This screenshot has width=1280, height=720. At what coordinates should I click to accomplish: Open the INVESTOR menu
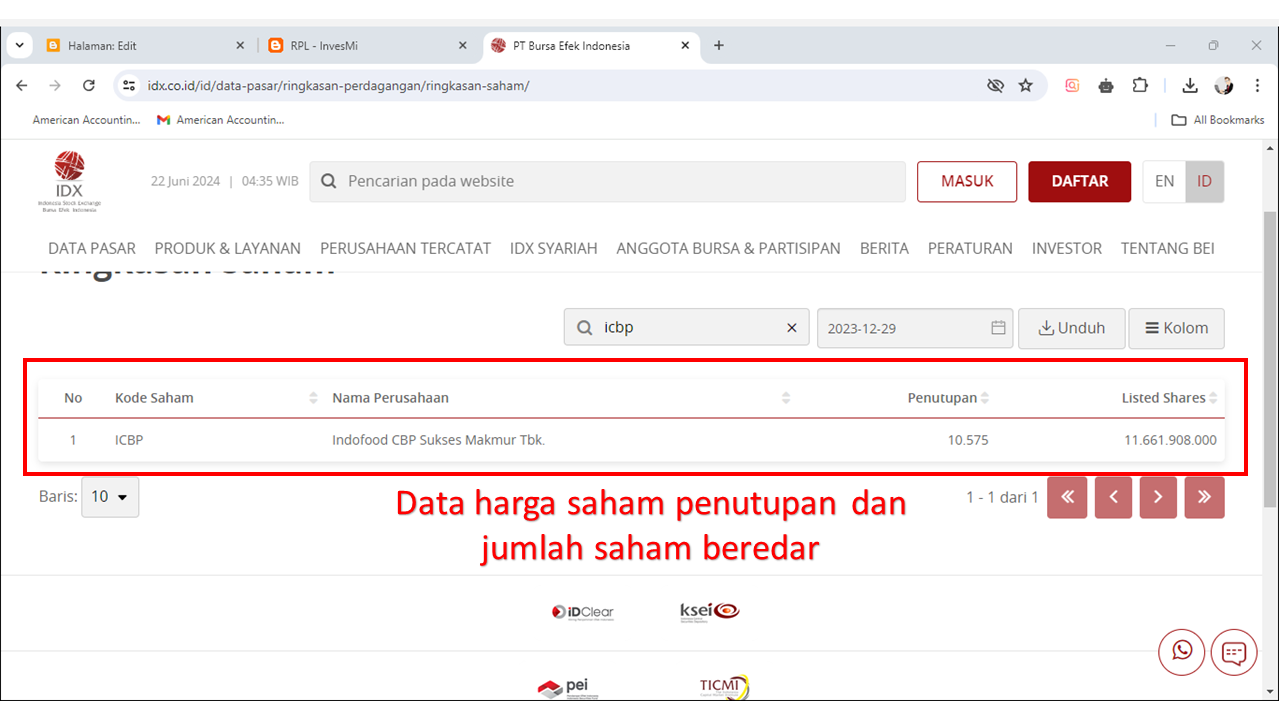click(x=1067, y=248)
